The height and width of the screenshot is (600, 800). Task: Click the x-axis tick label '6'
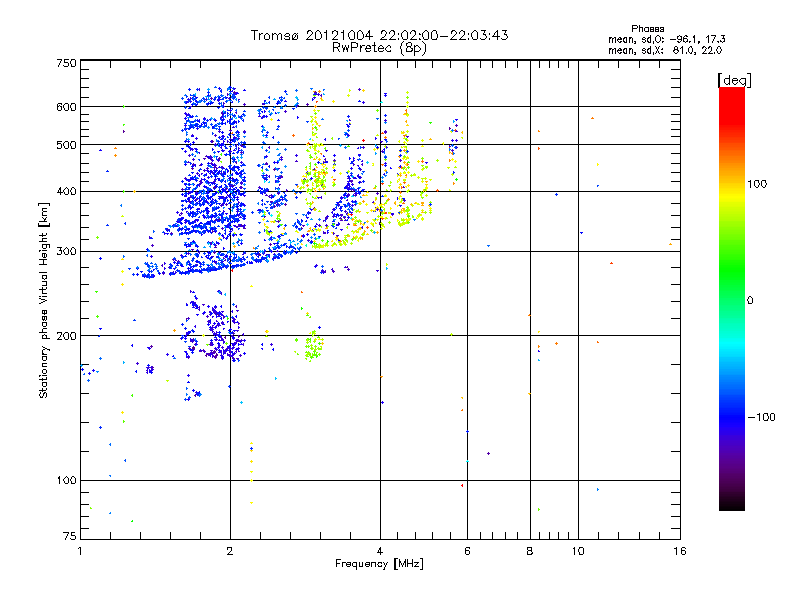point(467,551)
